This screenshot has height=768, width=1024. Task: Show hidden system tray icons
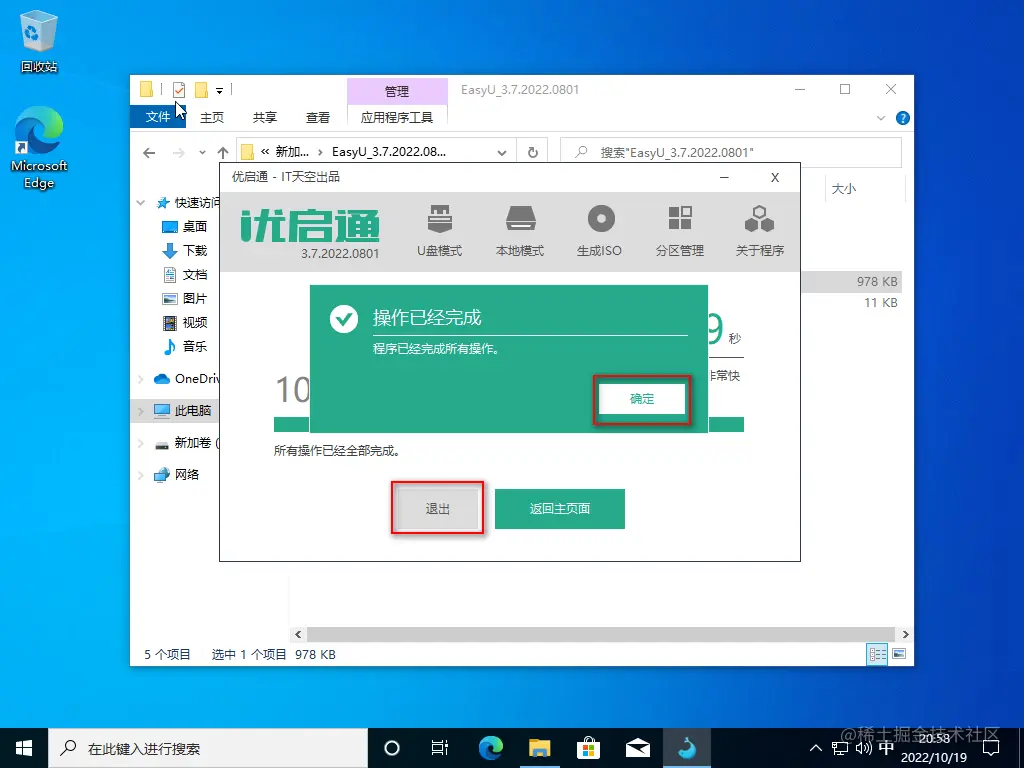pos(816,748)
